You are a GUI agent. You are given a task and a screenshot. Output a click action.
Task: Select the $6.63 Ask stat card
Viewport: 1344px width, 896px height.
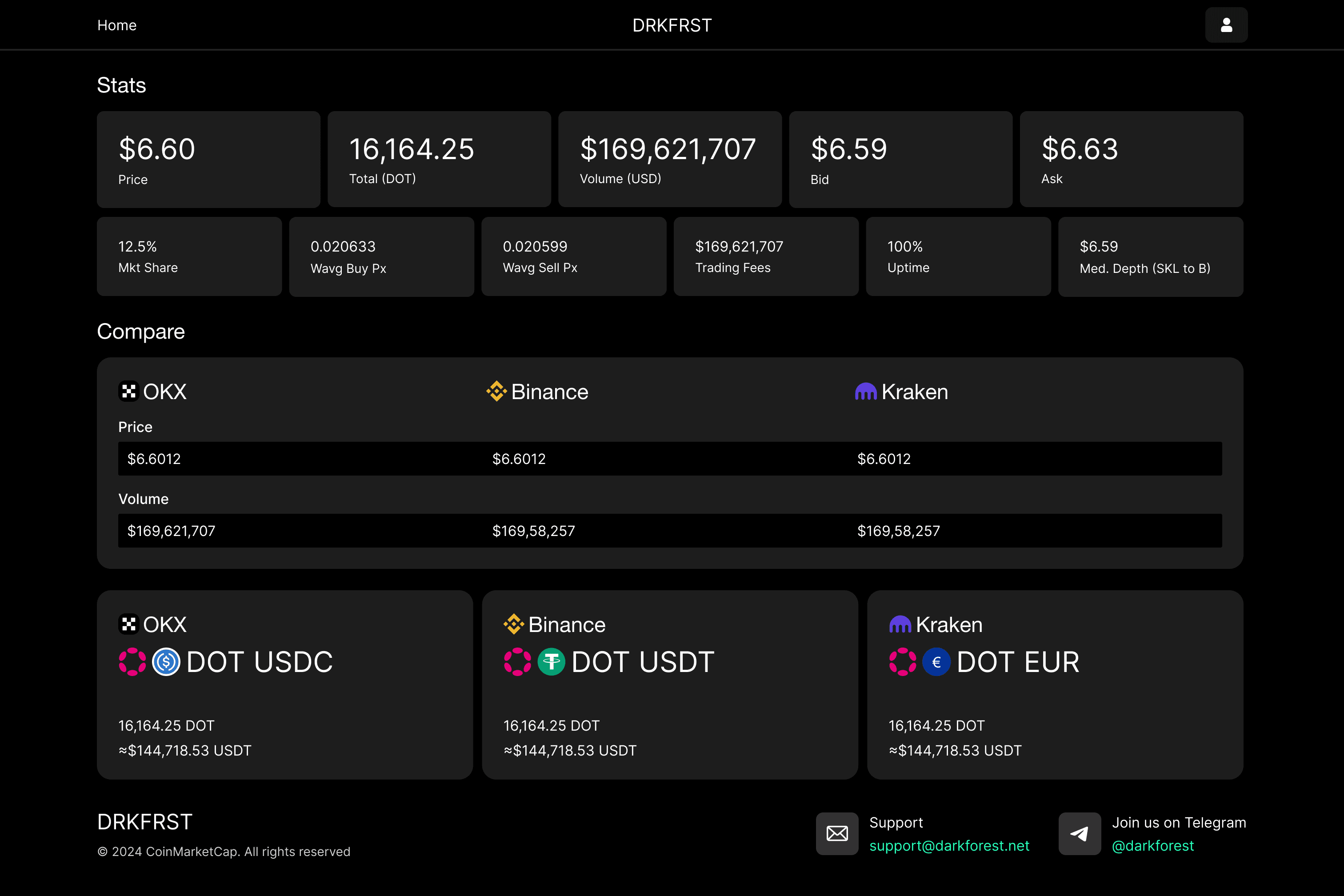click(x=1132, y=160)
